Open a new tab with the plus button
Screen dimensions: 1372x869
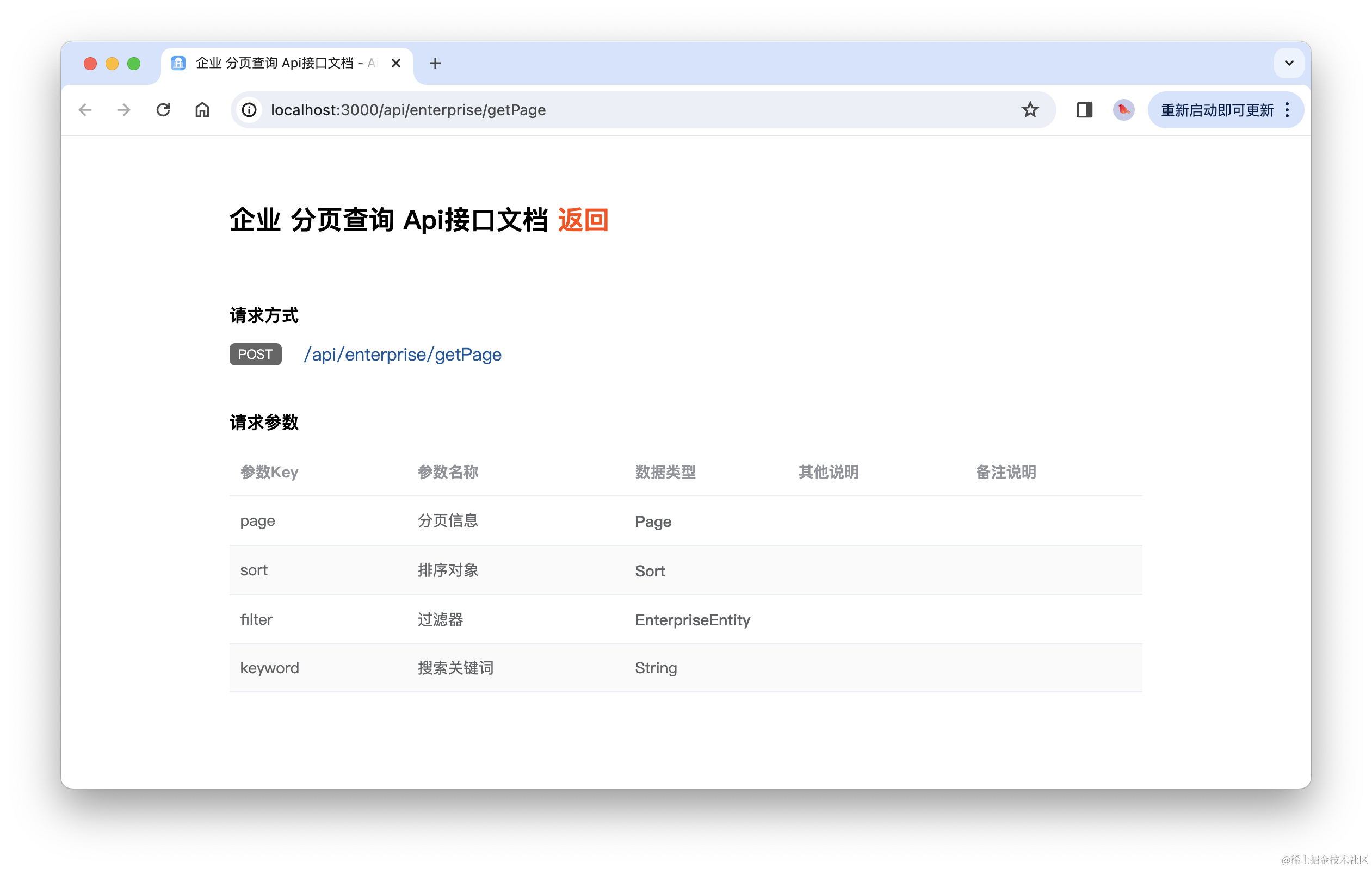[435, 63]
